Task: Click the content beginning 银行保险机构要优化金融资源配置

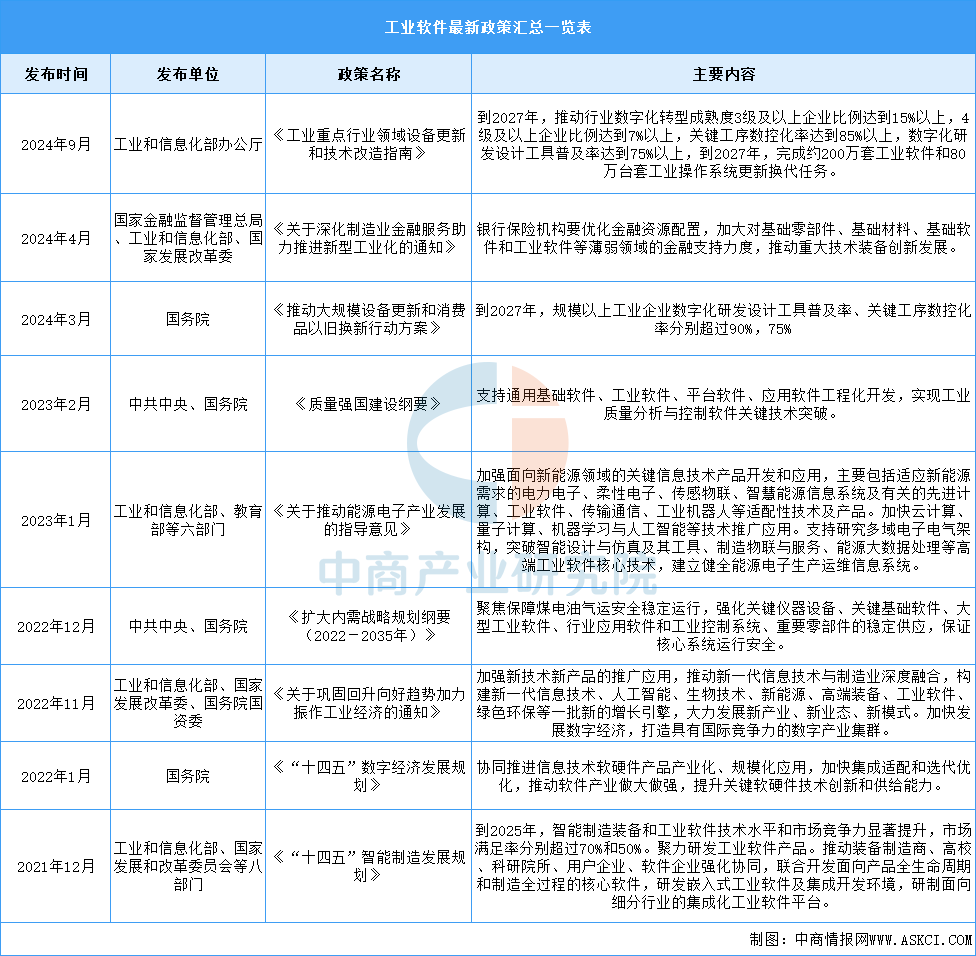Action: click(723, 238)
